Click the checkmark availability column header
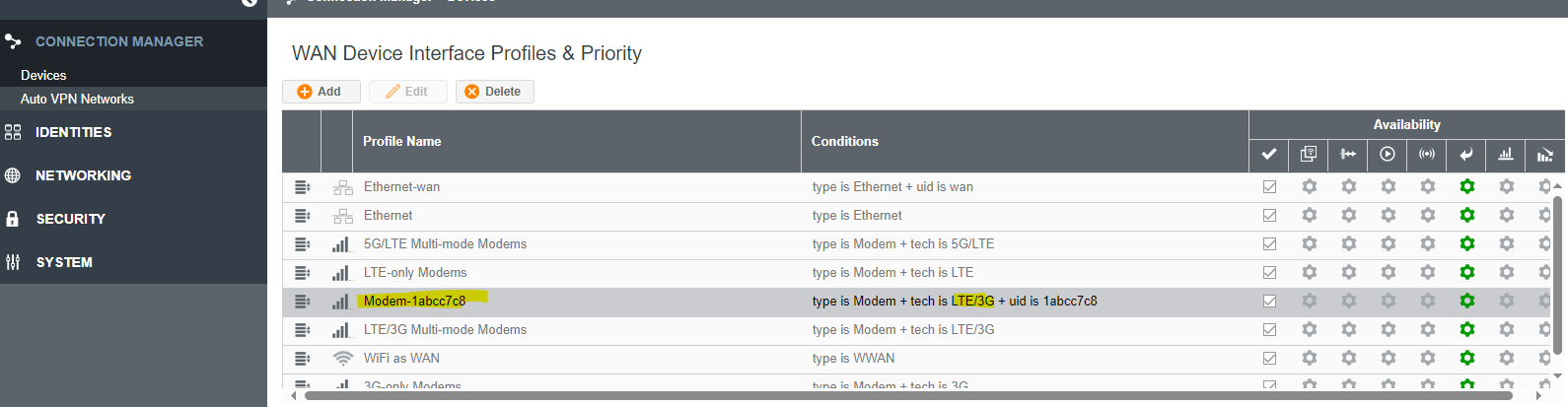 click(1269, 154)
